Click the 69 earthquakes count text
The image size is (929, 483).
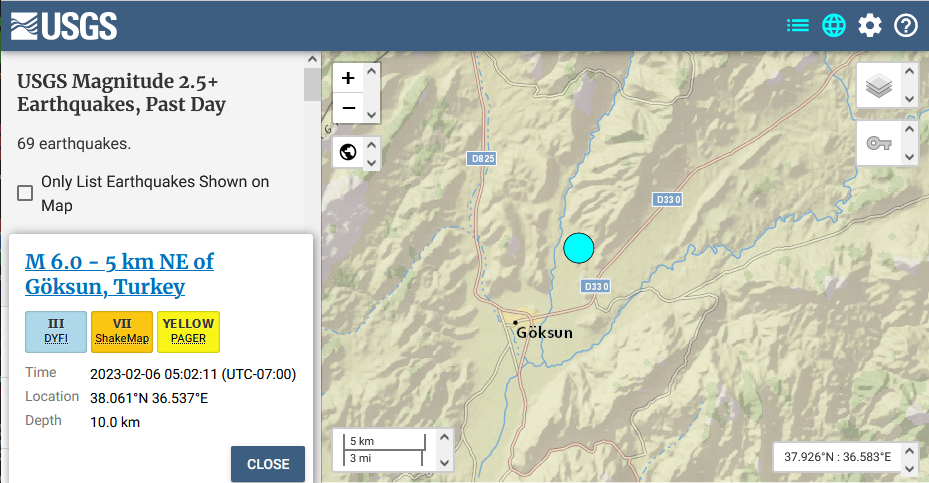click(74, 144)
